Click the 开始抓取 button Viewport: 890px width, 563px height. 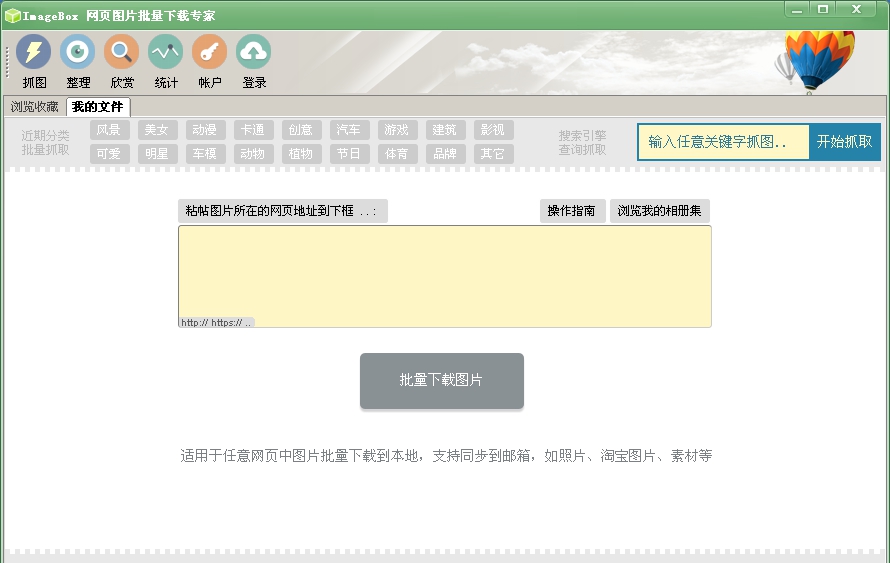[x=845, y=142]
